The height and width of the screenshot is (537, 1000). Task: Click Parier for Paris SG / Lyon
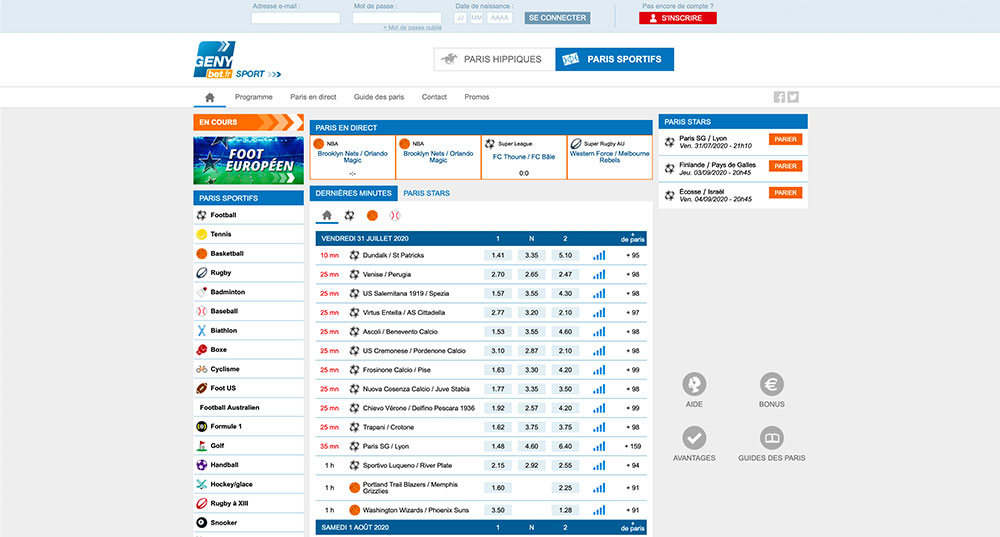[x=786, y=140]
